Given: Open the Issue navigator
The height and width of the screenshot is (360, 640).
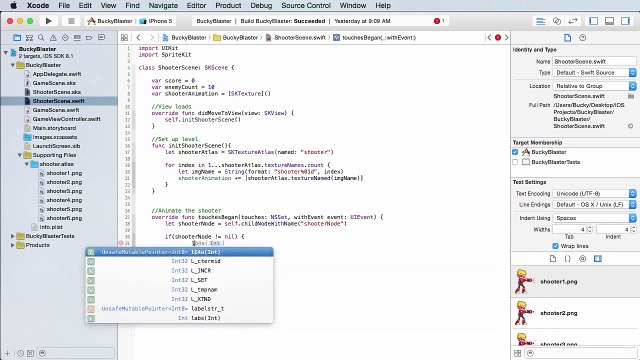Looking at the screenshot, I should (x=53, y=38).
